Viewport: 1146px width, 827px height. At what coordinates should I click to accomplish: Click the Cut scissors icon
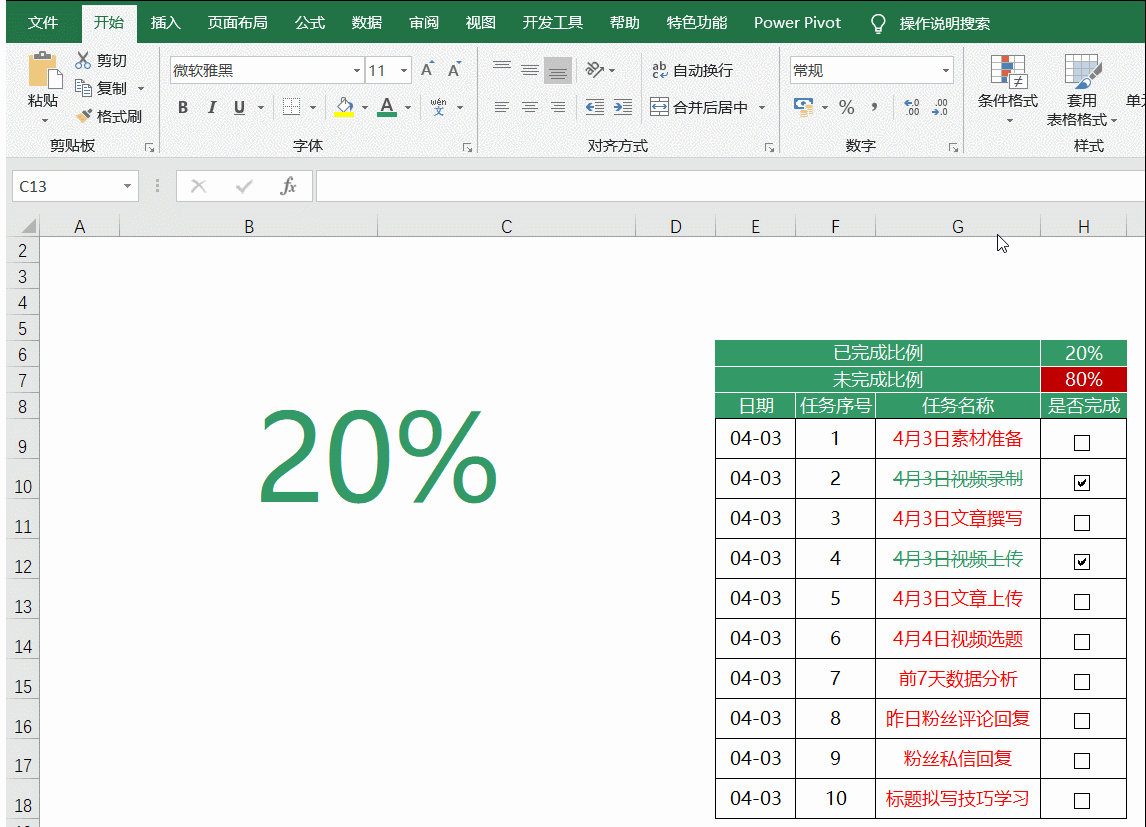(x=83, y=60)
